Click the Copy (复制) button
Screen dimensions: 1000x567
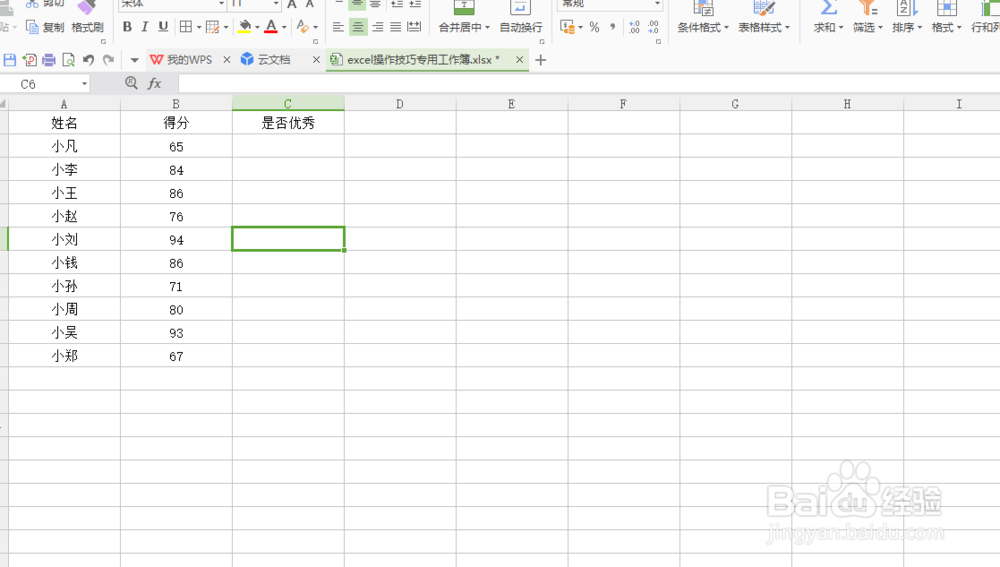[45, 27]
